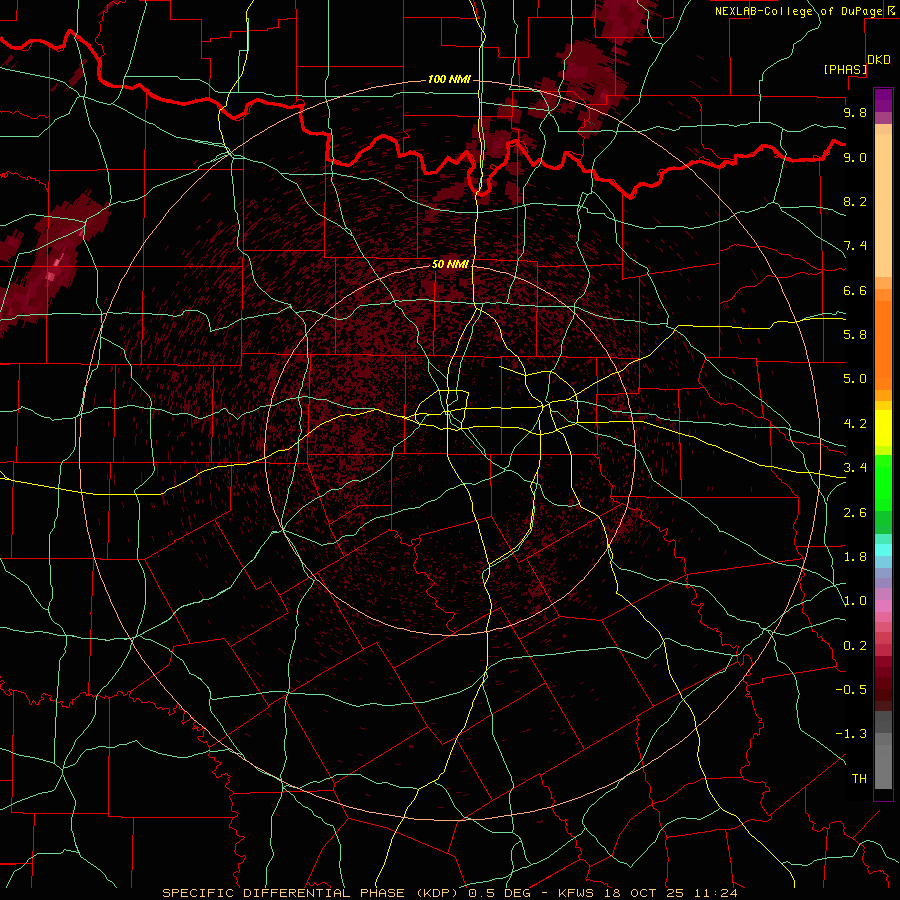Select the orange segment of the color bar
The width and height of the screenshot is (900, 900).
(x=883, y=345)
